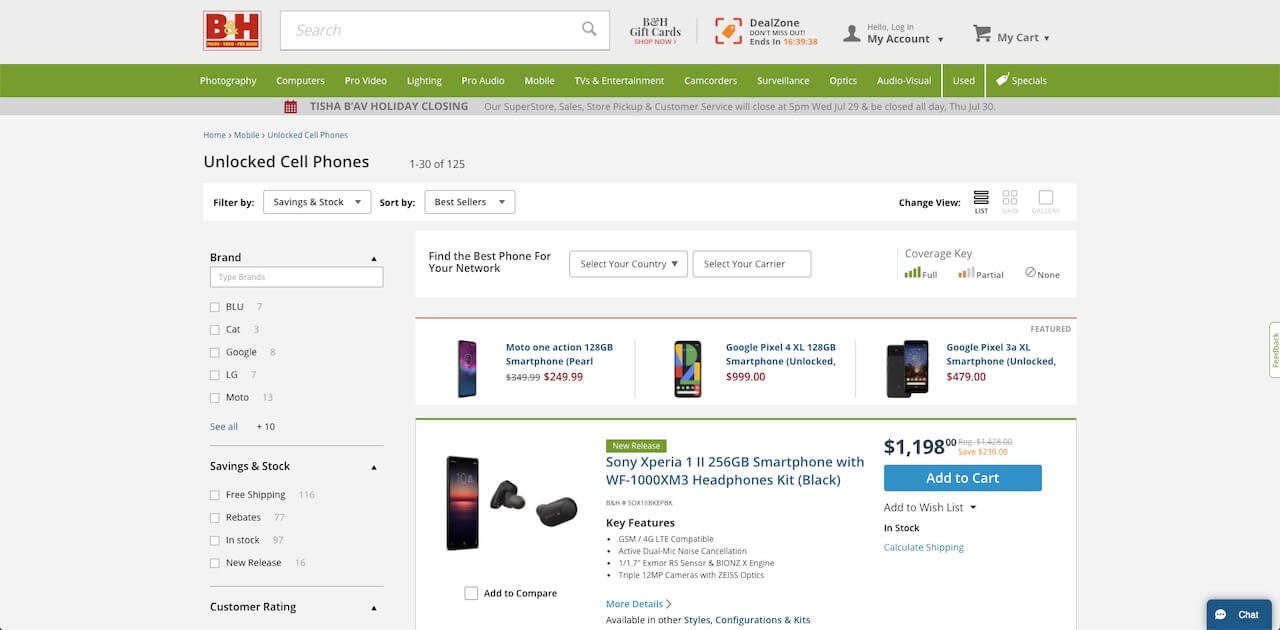
Task: Check the Google brand filter
Action: coord(214,351)
